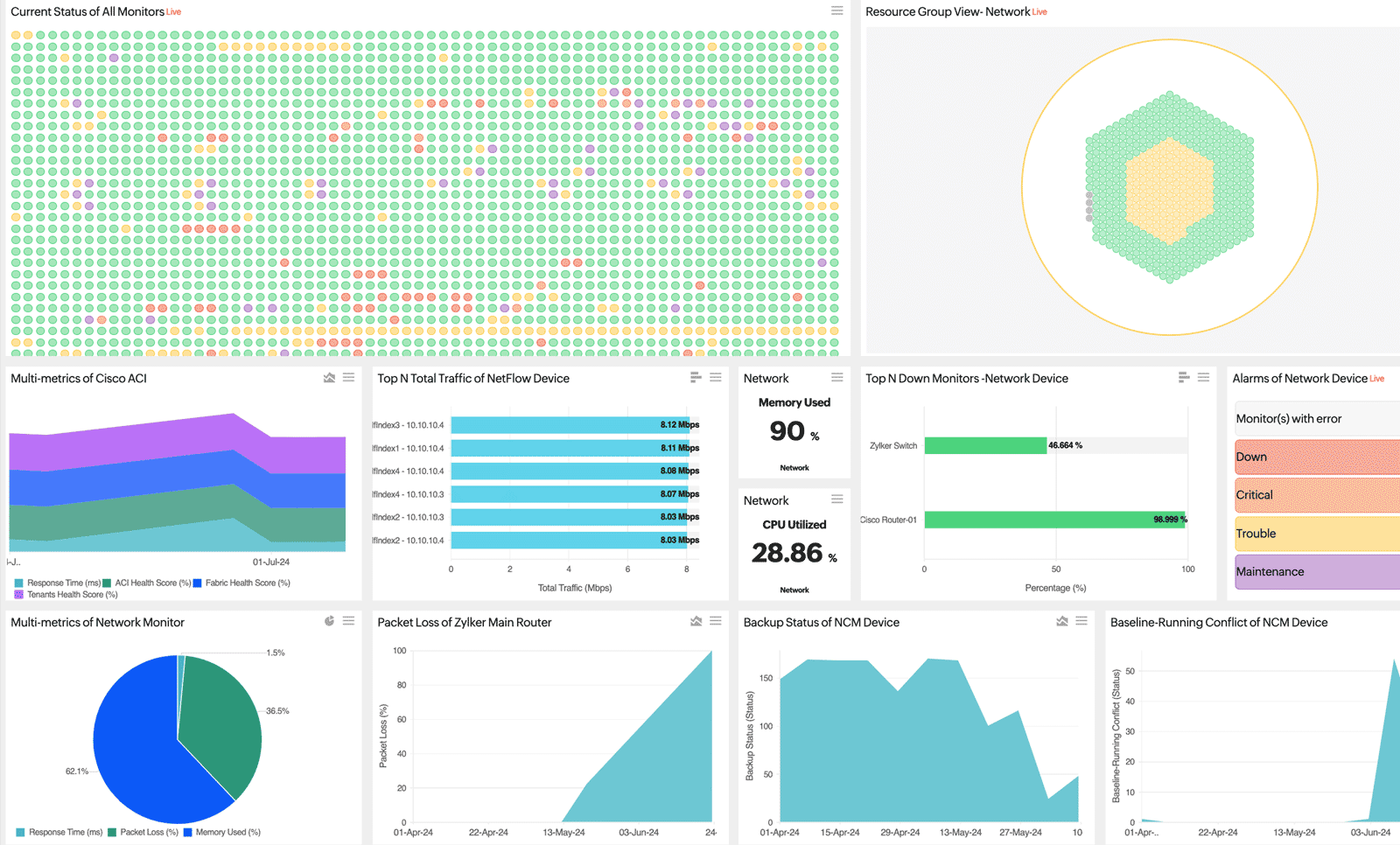Toggle Response Time legend in Network Monitor pie
Viewport: 1400px width, 845px height.
(59, 832)
